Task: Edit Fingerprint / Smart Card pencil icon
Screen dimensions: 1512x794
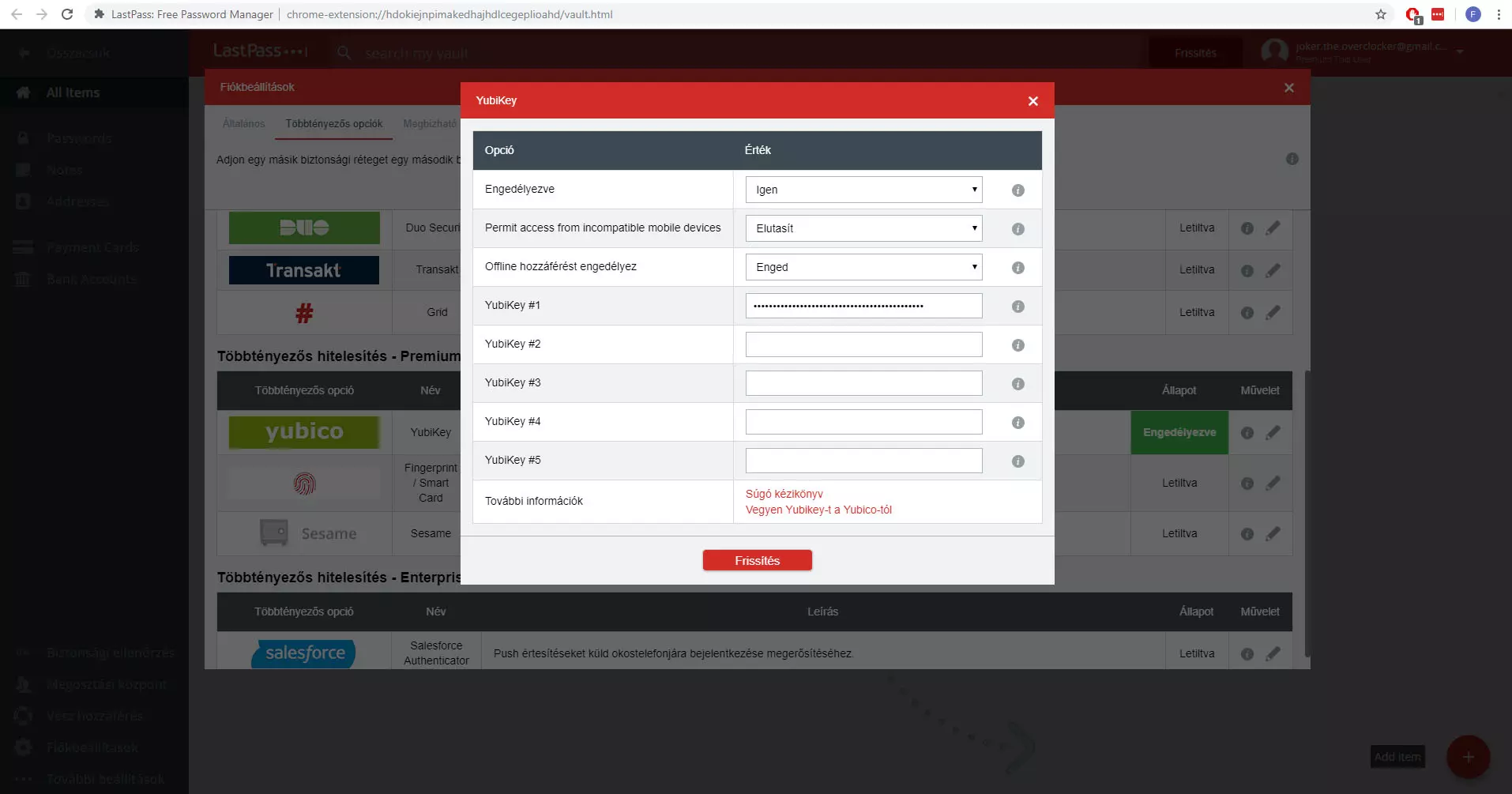Action: point(1273,484)
